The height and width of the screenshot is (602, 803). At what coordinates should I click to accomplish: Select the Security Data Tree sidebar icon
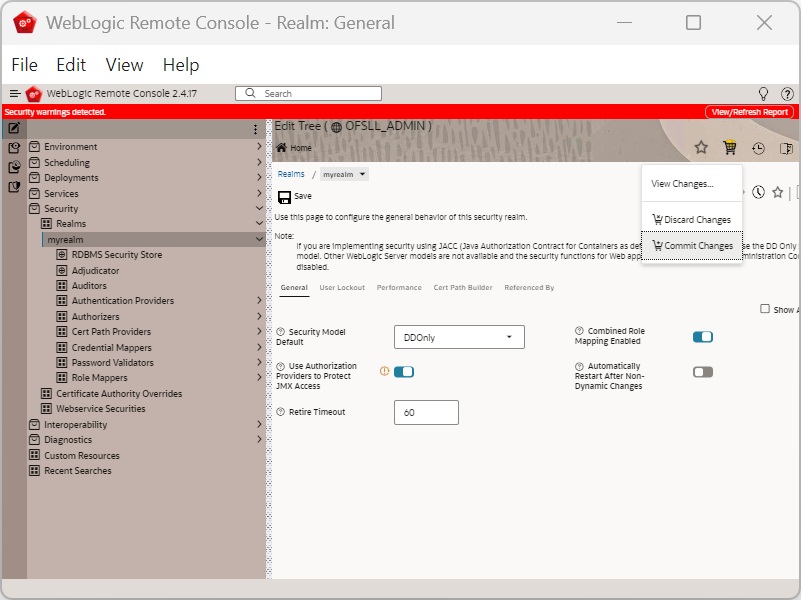tap(14, 187)
